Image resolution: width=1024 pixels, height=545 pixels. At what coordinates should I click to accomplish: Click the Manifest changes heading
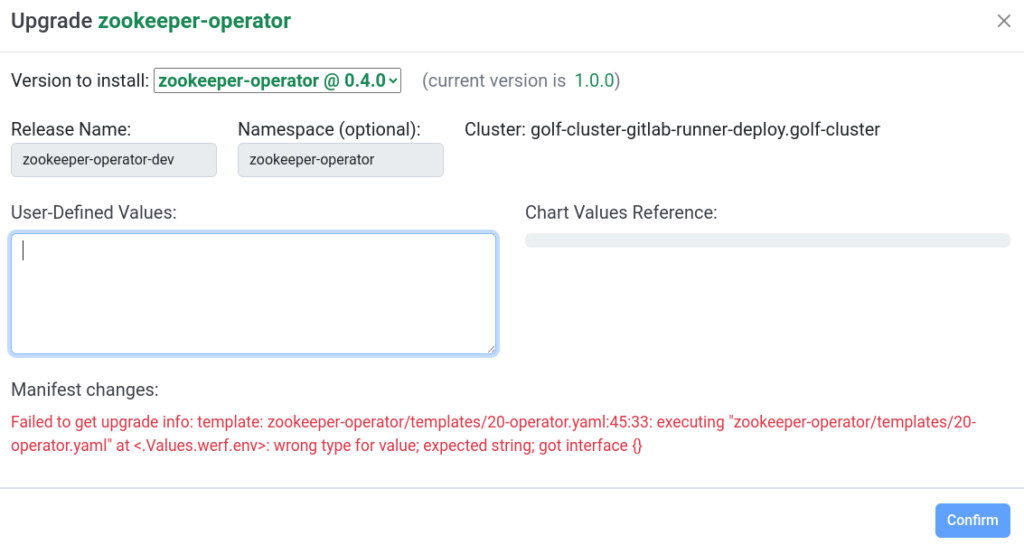85,390
